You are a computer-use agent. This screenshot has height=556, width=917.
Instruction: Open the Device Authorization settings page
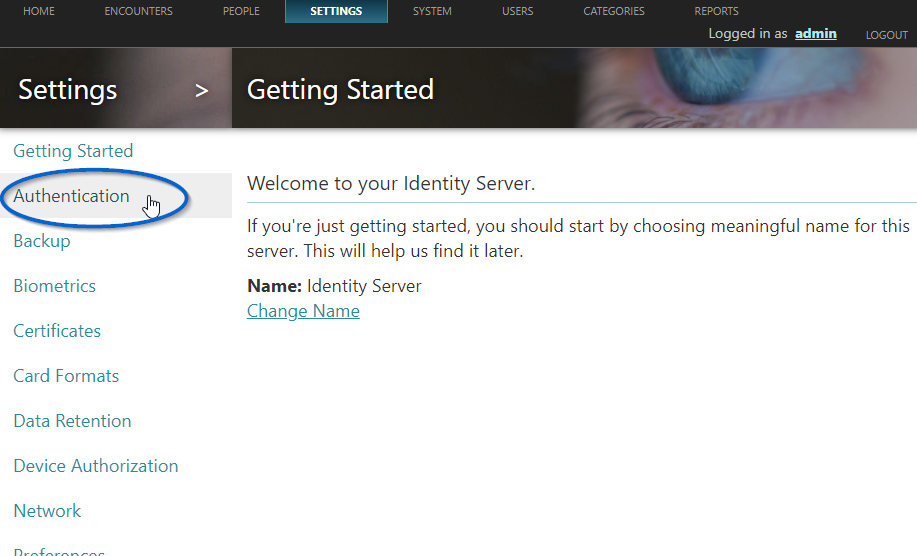tap(96, 466)
